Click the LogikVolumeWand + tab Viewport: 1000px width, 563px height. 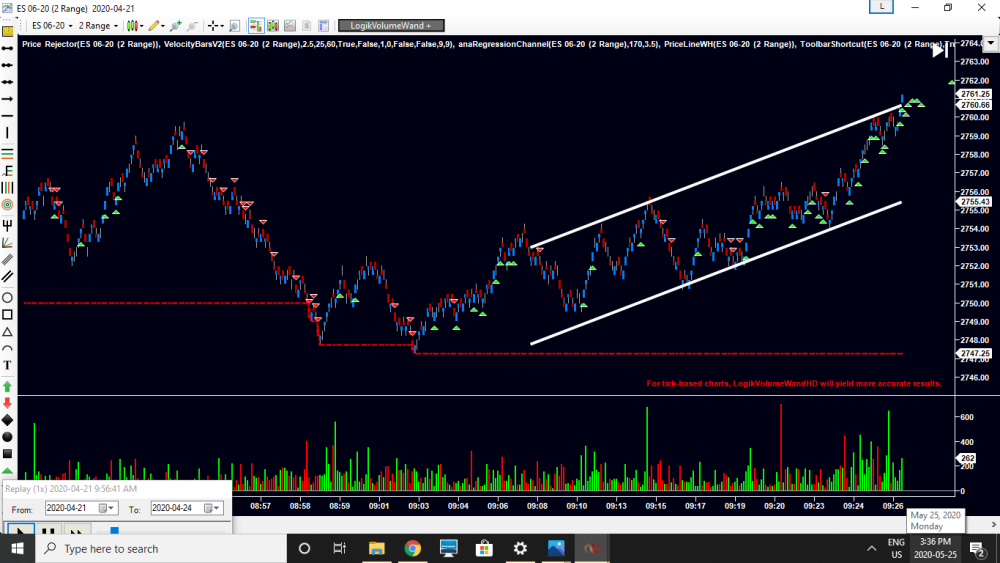click(x=391, y=25)
